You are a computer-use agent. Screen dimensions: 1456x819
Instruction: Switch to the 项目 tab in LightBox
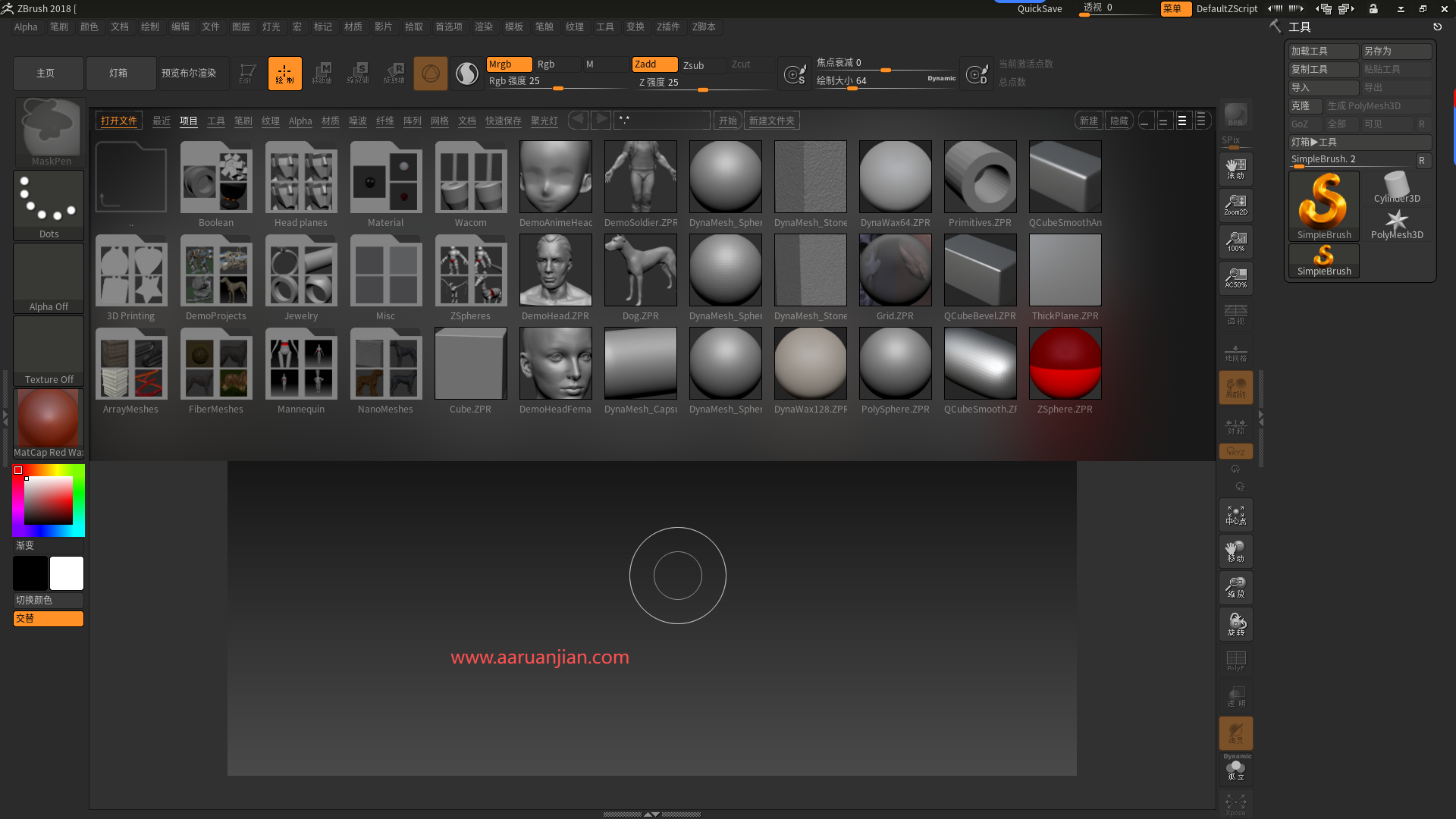coord(188,120)
